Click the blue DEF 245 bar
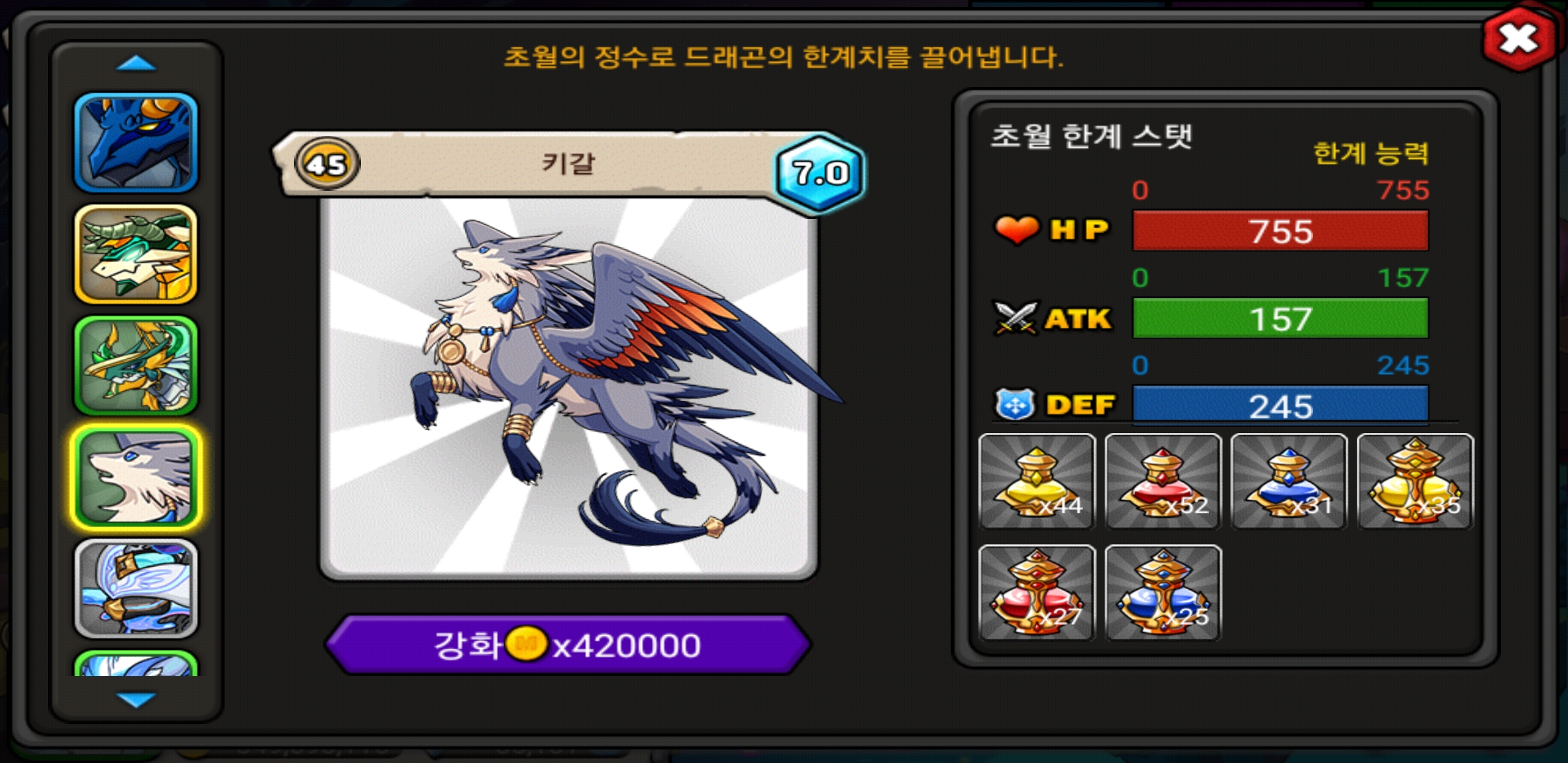Viewport: 1568px width, 763px height. coord(1280,405)
